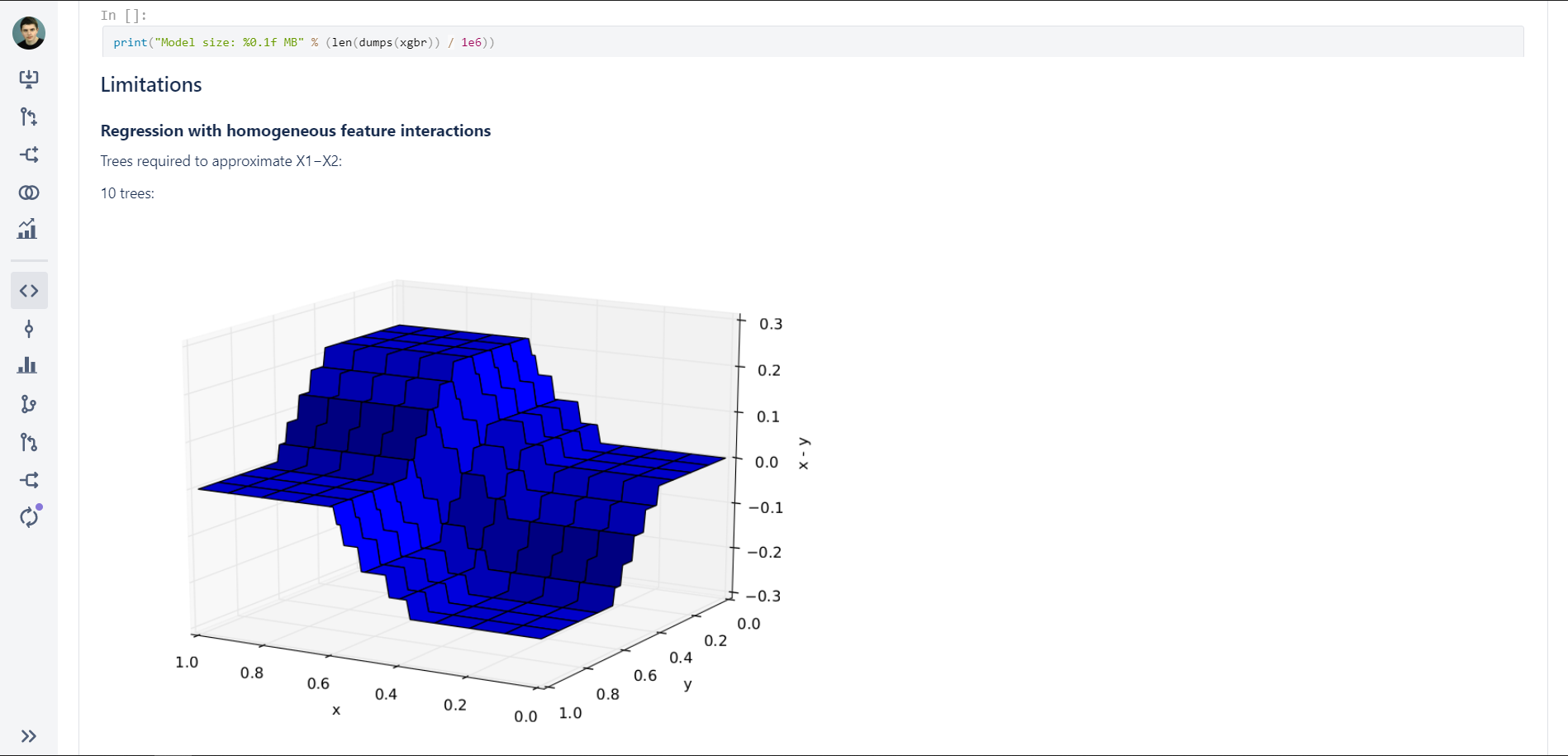Viewport: 1568px width, 756px height.
Task: Open Pipelines icon with purple notification dot
Action: pyautogui.click(x=29, y=518)
